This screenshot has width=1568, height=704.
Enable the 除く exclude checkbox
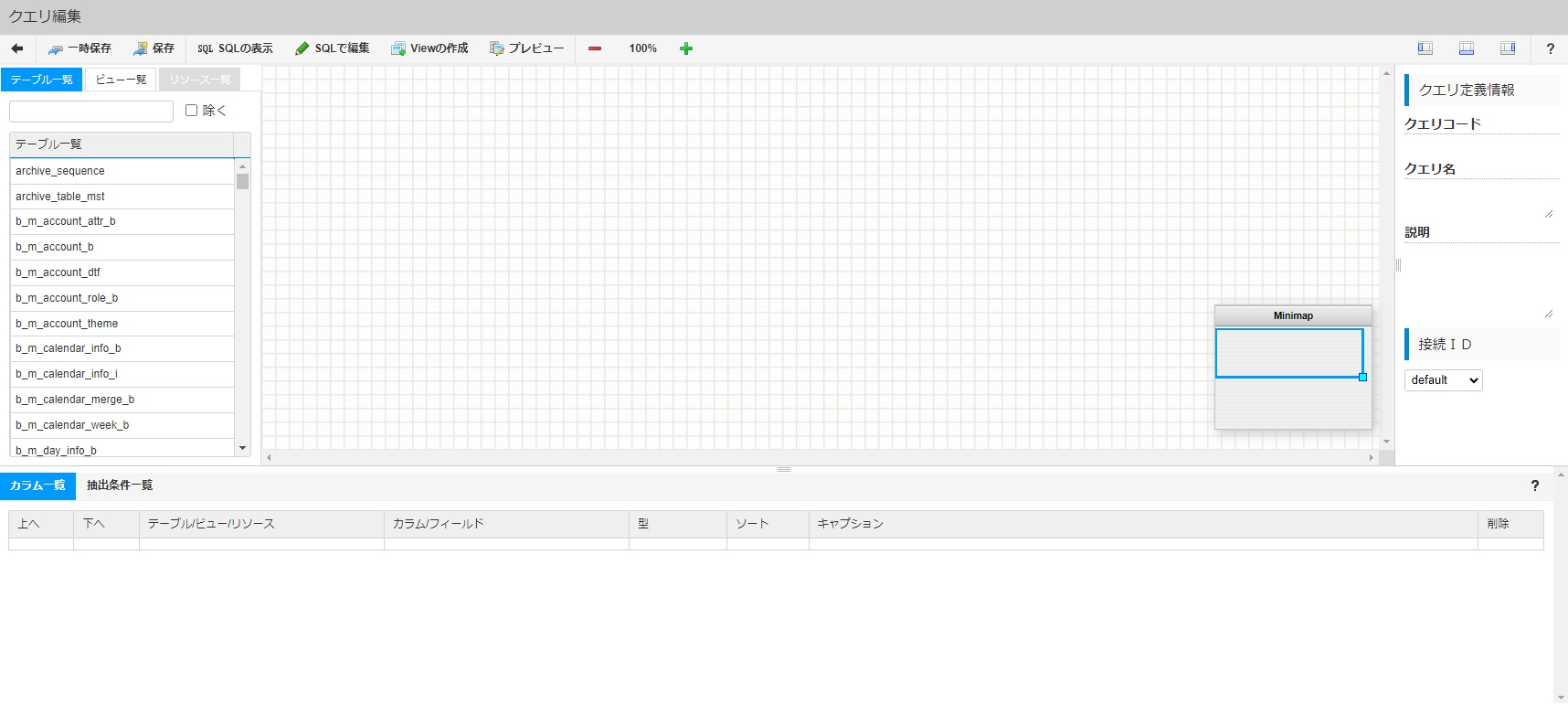click(192, 111)
